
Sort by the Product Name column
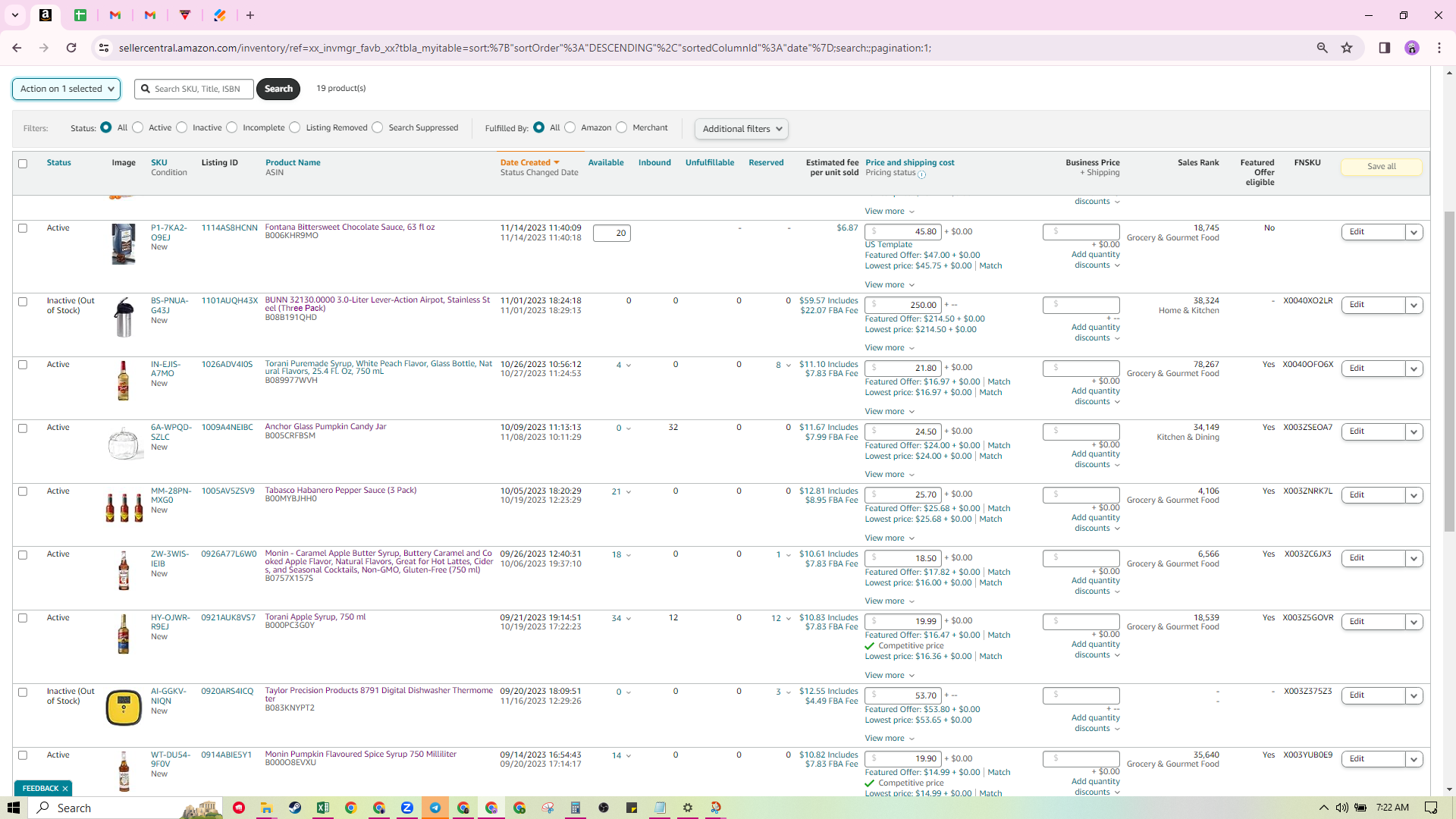293,162
